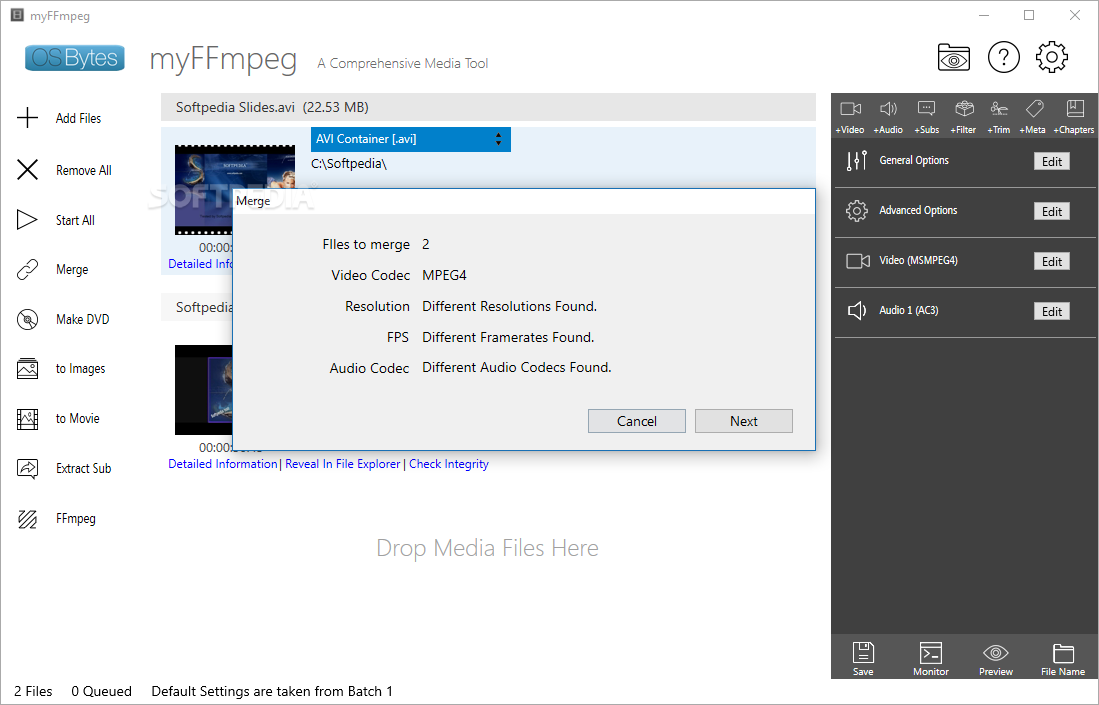Click "0 Queued" in status bar

point(102,691)
